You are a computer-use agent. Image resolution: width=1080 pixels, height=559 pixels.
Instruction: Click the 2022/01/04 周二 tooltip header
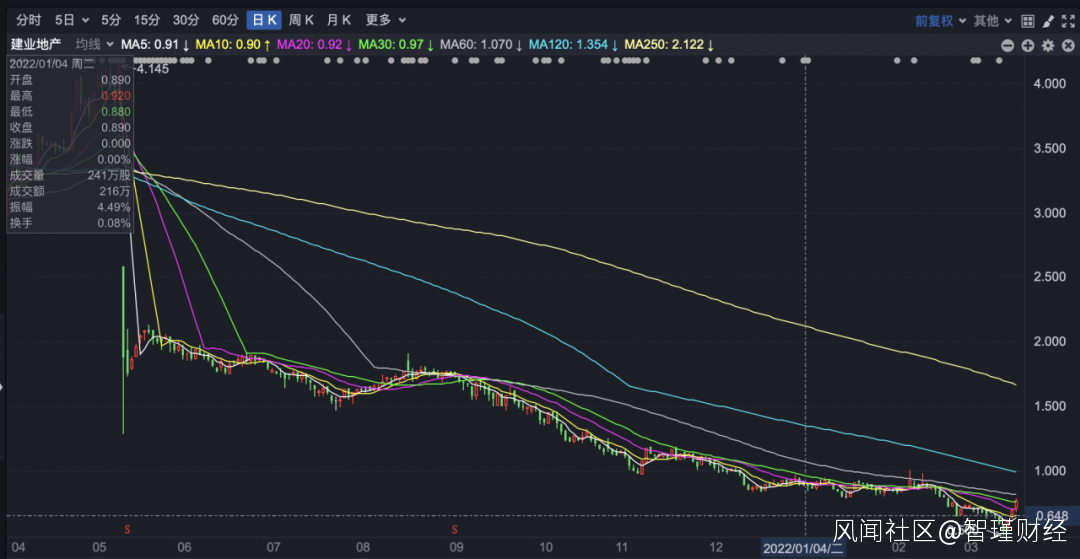pyautogui.click(x=52, y=64)
